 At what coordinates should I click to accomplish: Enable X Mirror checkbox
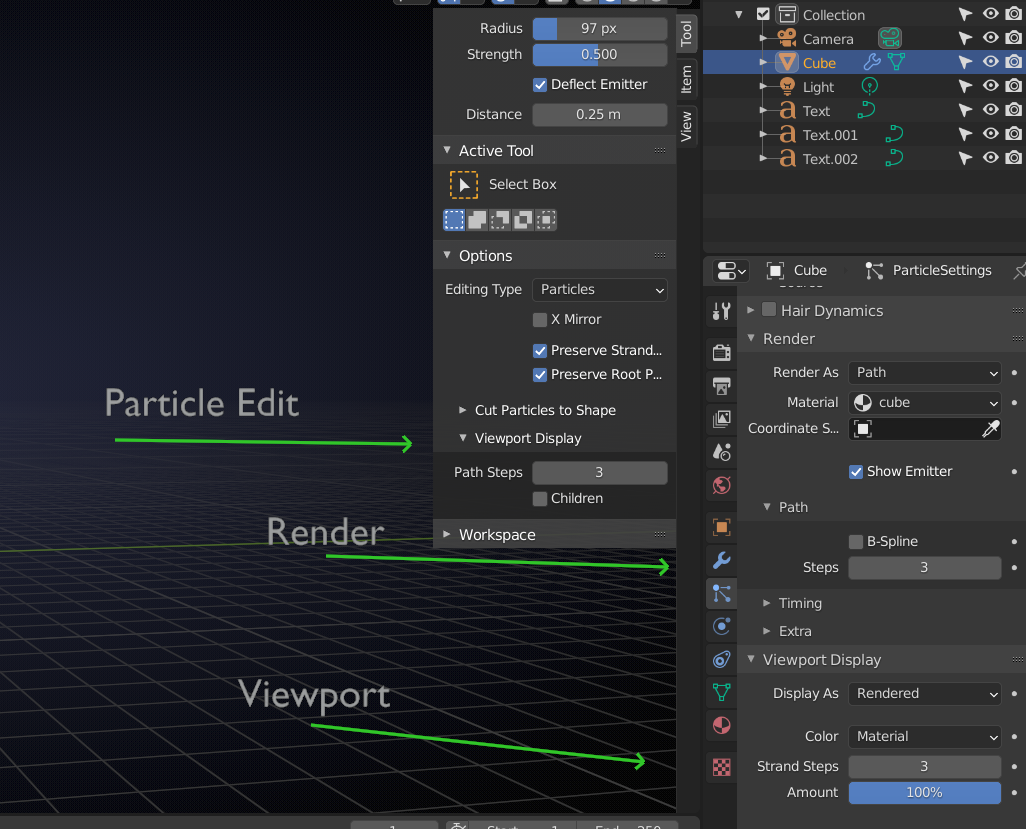pos(540,319)
